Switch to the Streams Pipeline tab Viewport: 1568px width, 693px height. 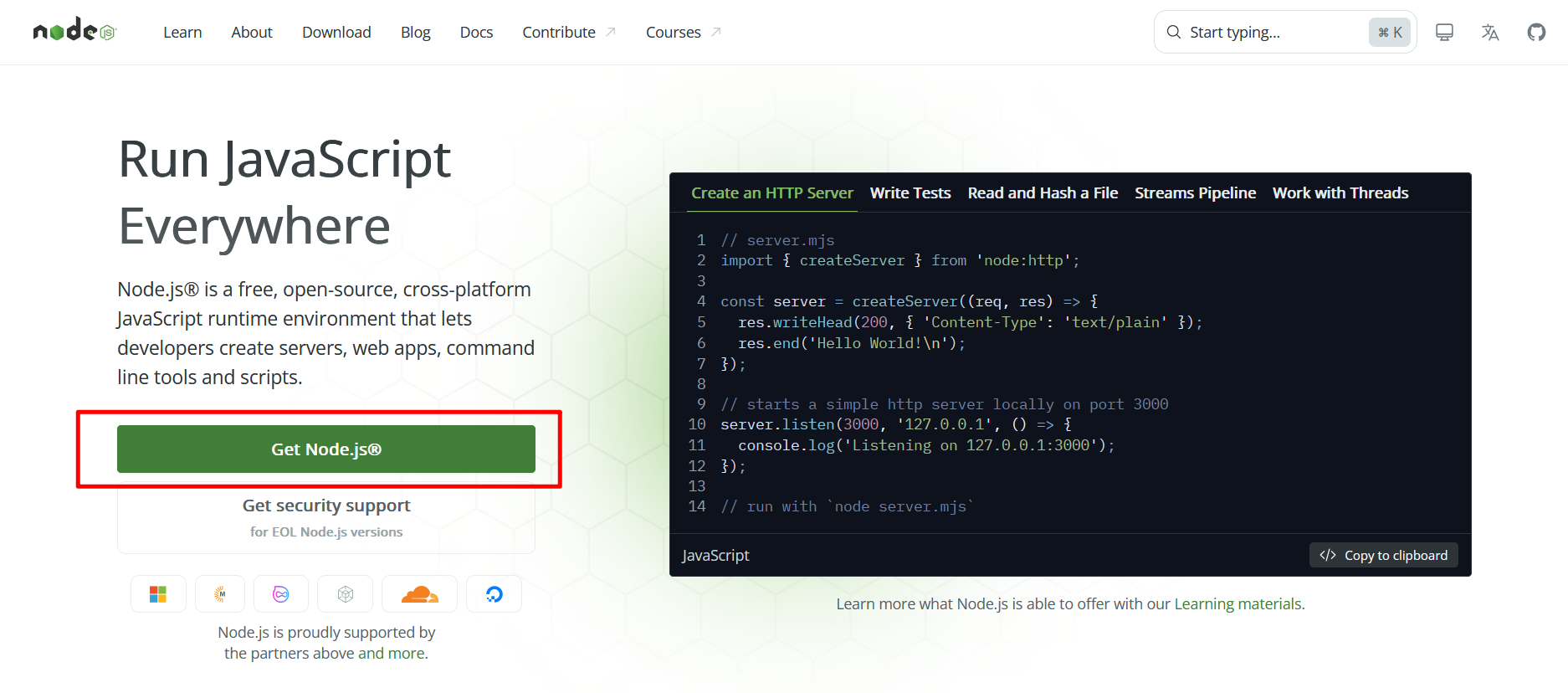(x=1195, y=193)
